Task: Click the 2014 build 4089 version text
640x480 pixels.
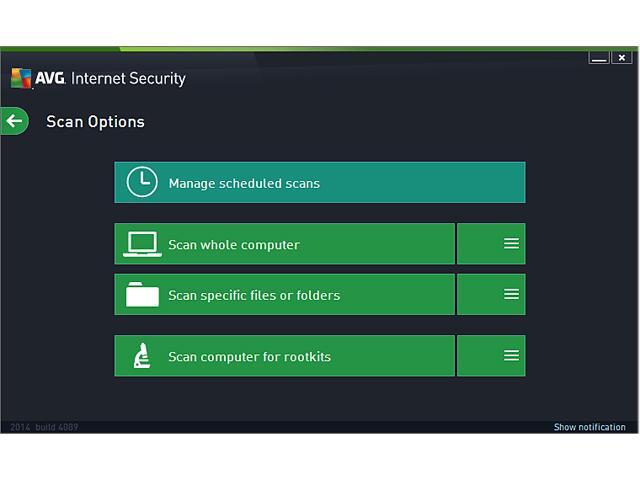Action: [44, 427]
